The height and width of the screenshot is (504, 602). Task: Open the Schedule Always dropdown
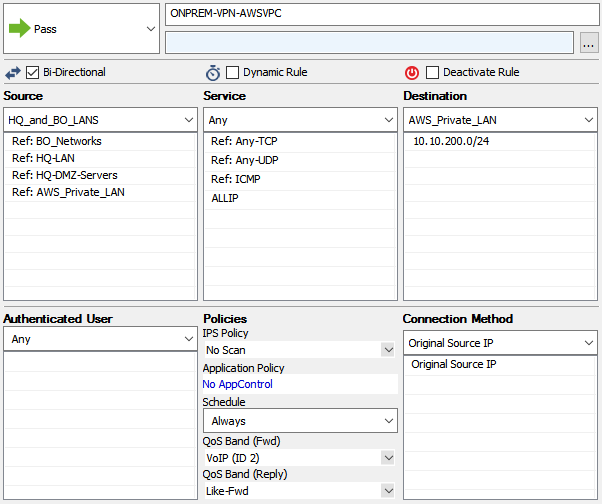(x=300, y=421)
